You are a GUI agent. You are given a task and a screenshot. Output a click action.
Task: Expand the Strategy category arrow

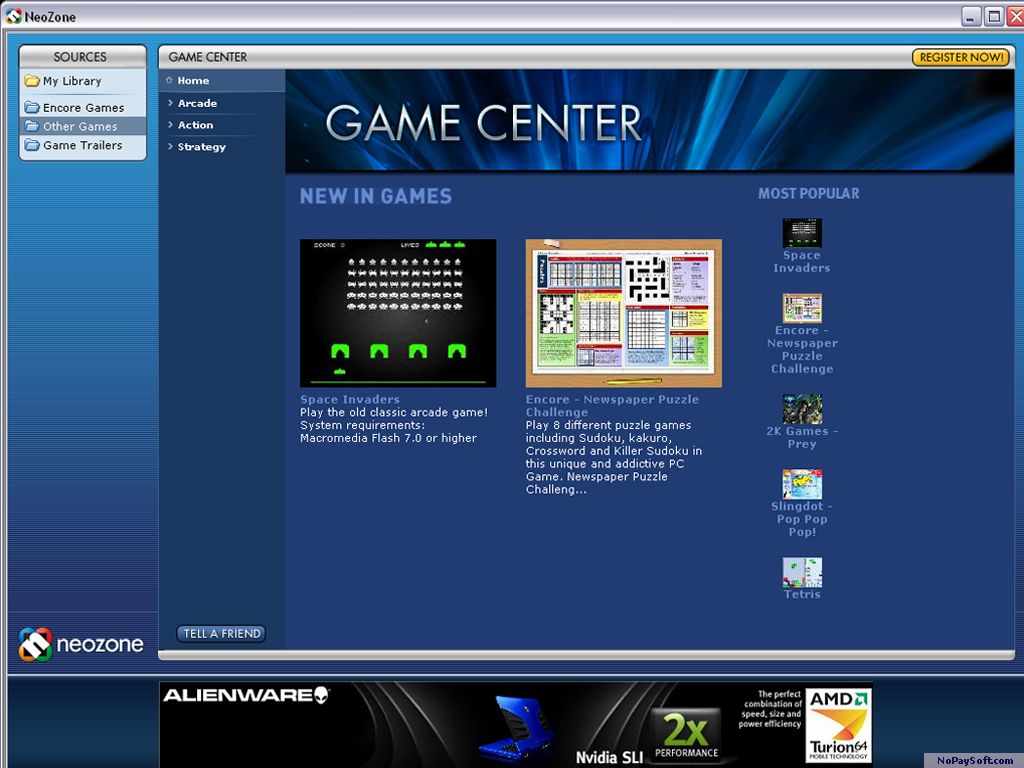tap(170, 147)
